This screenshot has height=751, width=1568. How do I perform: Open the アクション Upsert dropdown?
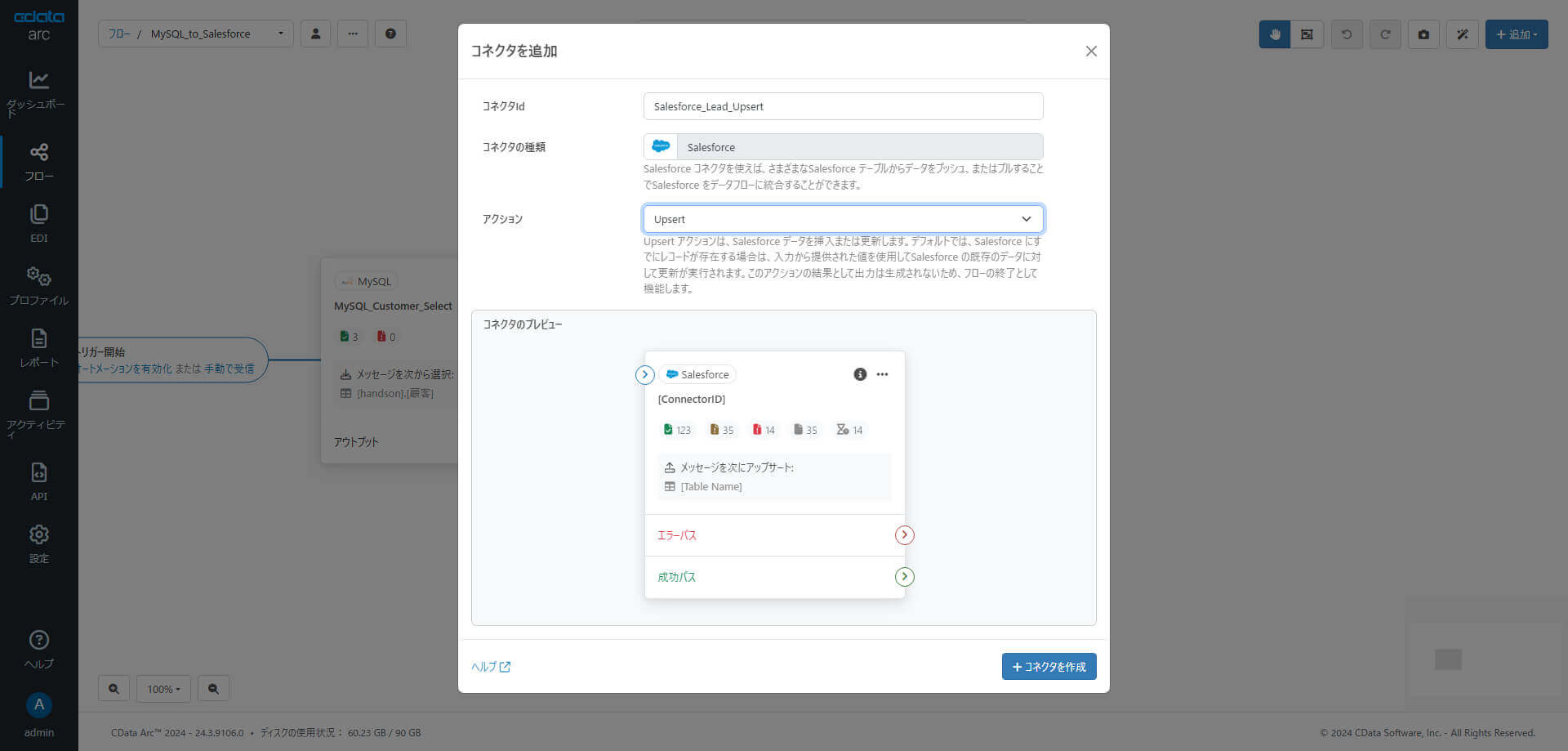click(x=843, y=219)
